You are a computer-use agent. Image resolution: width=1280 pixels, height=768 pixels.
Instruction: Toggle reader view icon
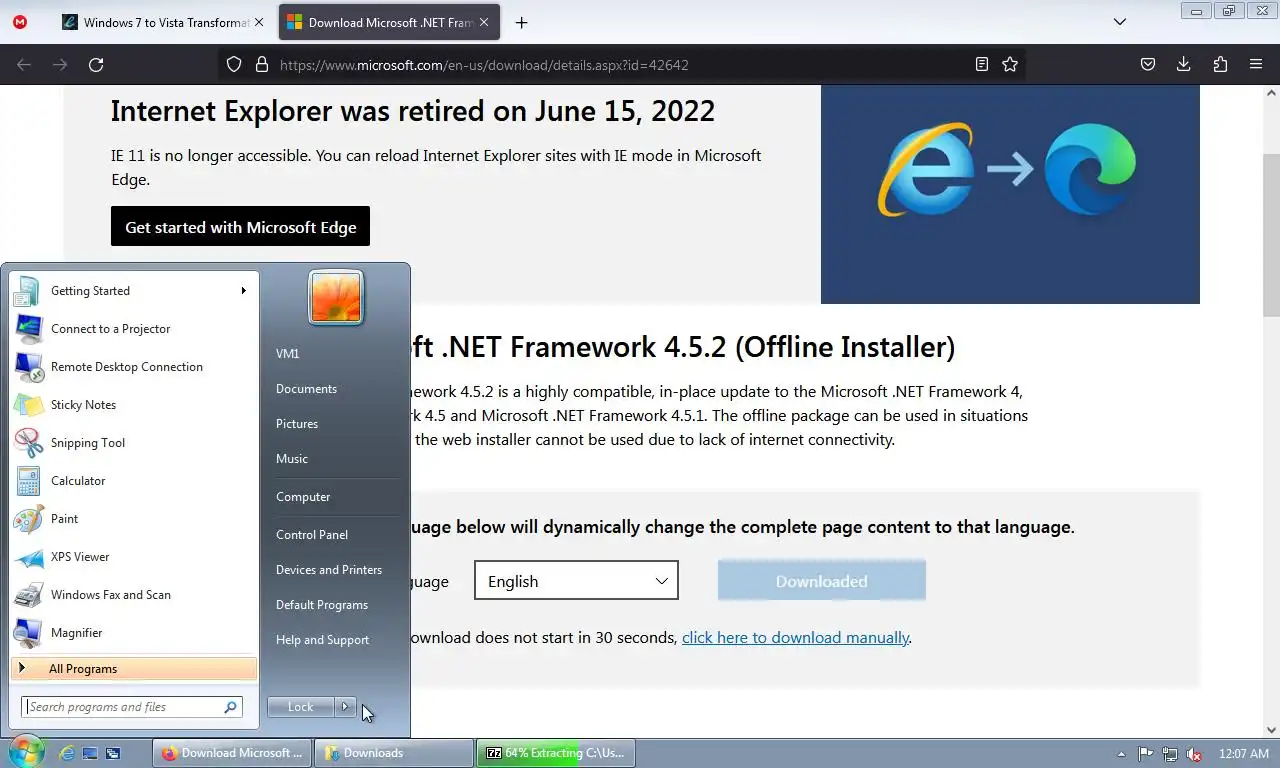pyautogui.click(x=982, y=64)
